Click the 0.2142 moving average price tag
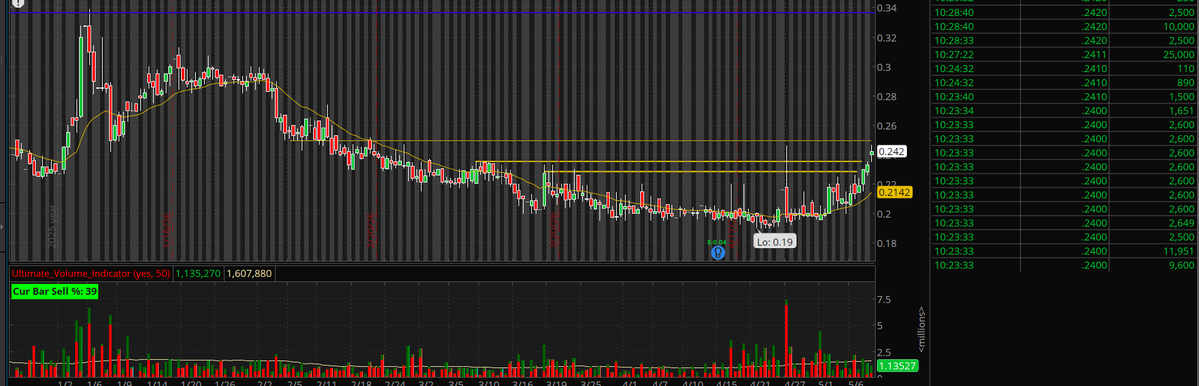Viewport: 1199px width, 386px height. [895, 193]
